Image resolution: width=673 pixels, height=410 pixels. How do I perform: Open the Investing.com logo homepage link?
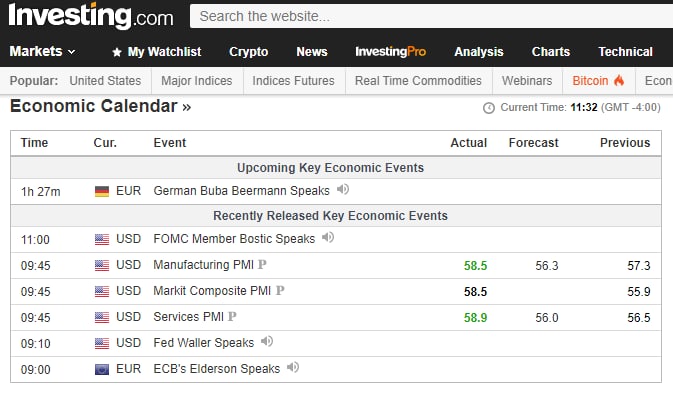91,16
